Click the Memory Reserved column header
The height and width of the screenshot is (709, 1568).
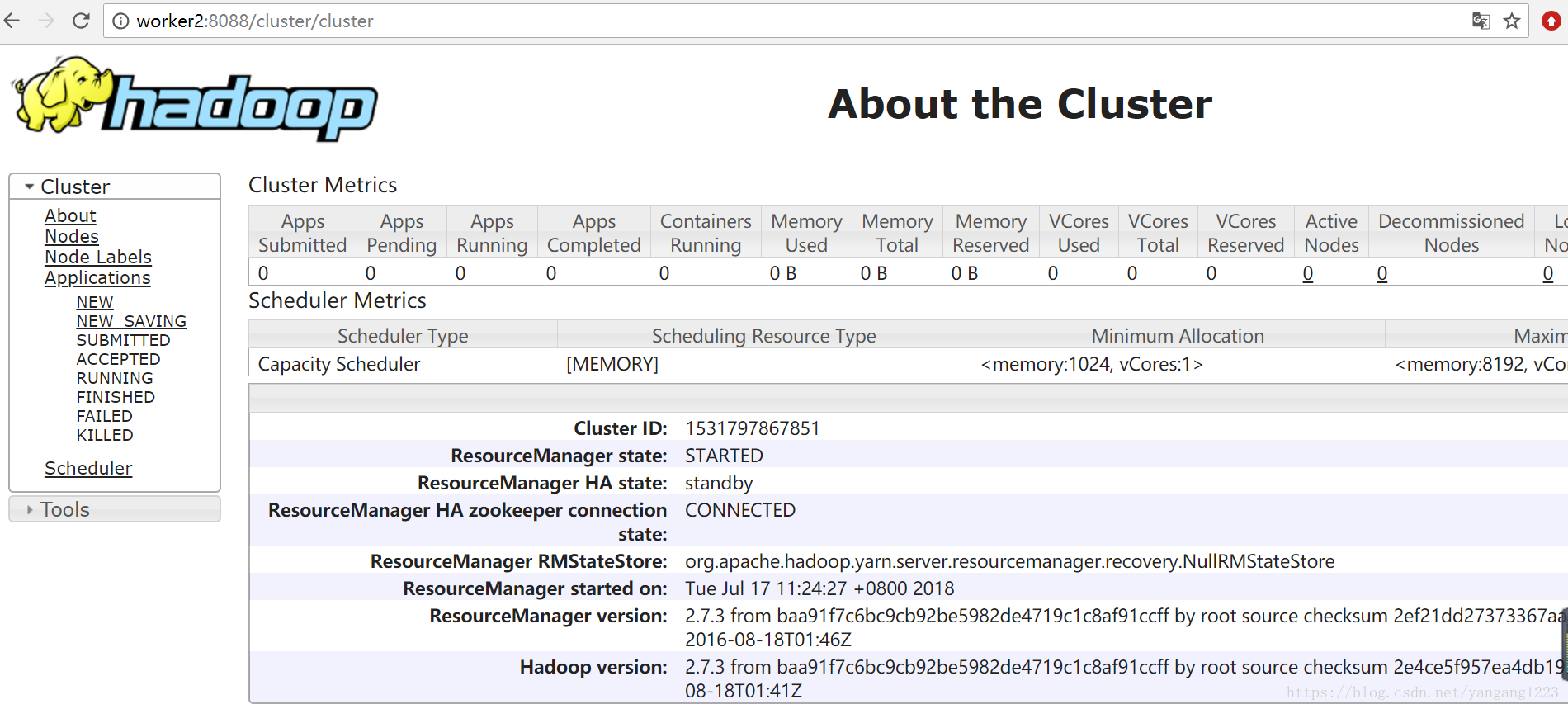tap(991, 233)
